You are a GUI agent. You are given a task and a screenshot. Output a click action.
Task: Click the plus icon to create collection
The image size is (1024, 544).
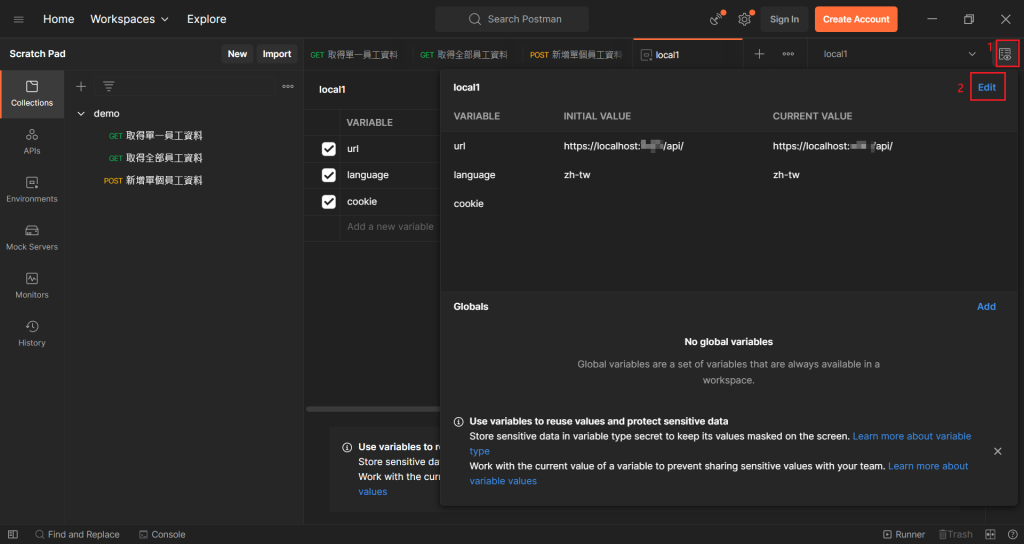(81, 86)
